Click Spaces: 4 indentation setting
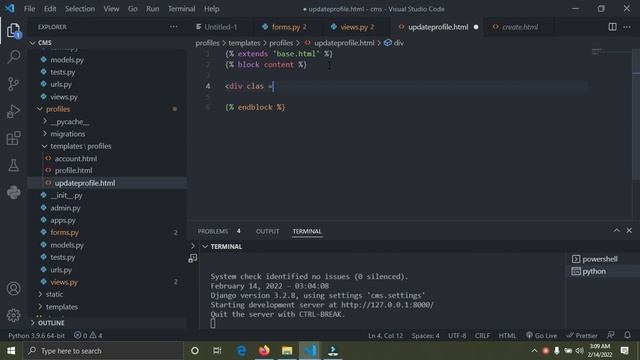 click(425, 336)
